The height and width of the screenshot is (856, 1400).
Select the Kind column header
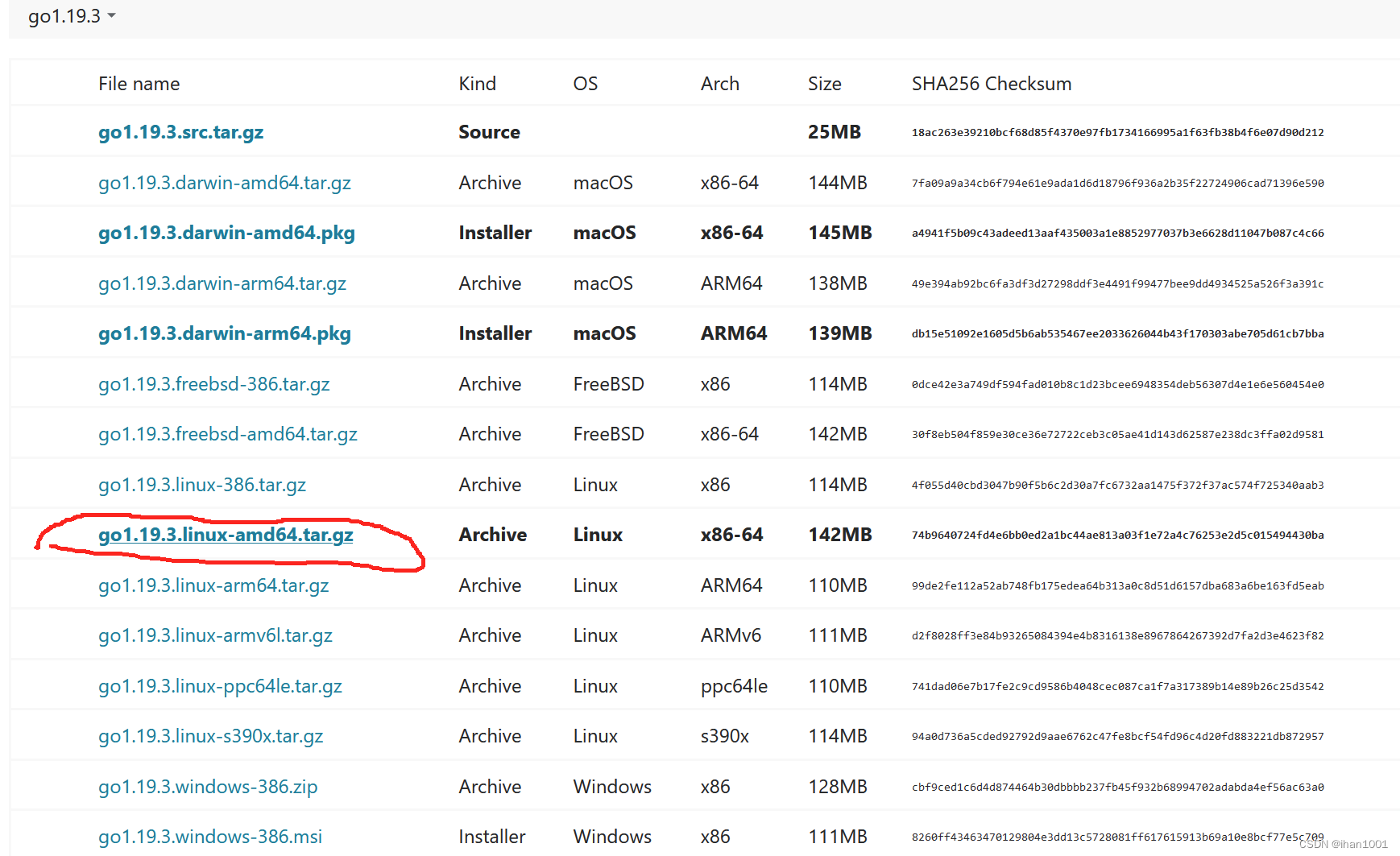click(478, 84)
